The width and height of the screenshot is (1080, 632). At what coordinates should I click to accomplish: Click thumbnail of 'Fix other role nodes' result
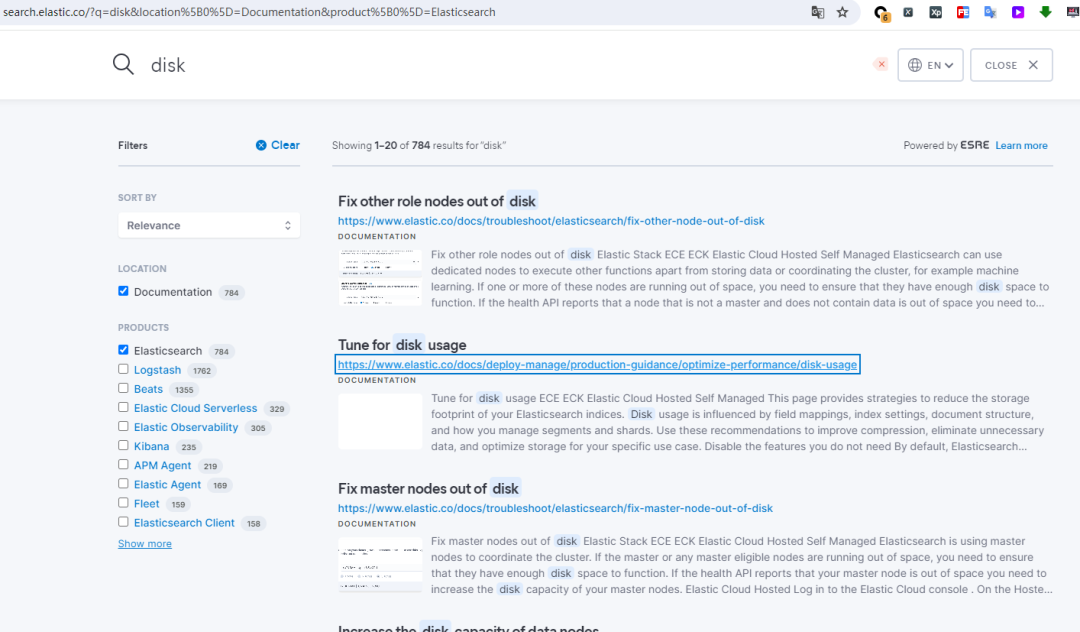380,277
